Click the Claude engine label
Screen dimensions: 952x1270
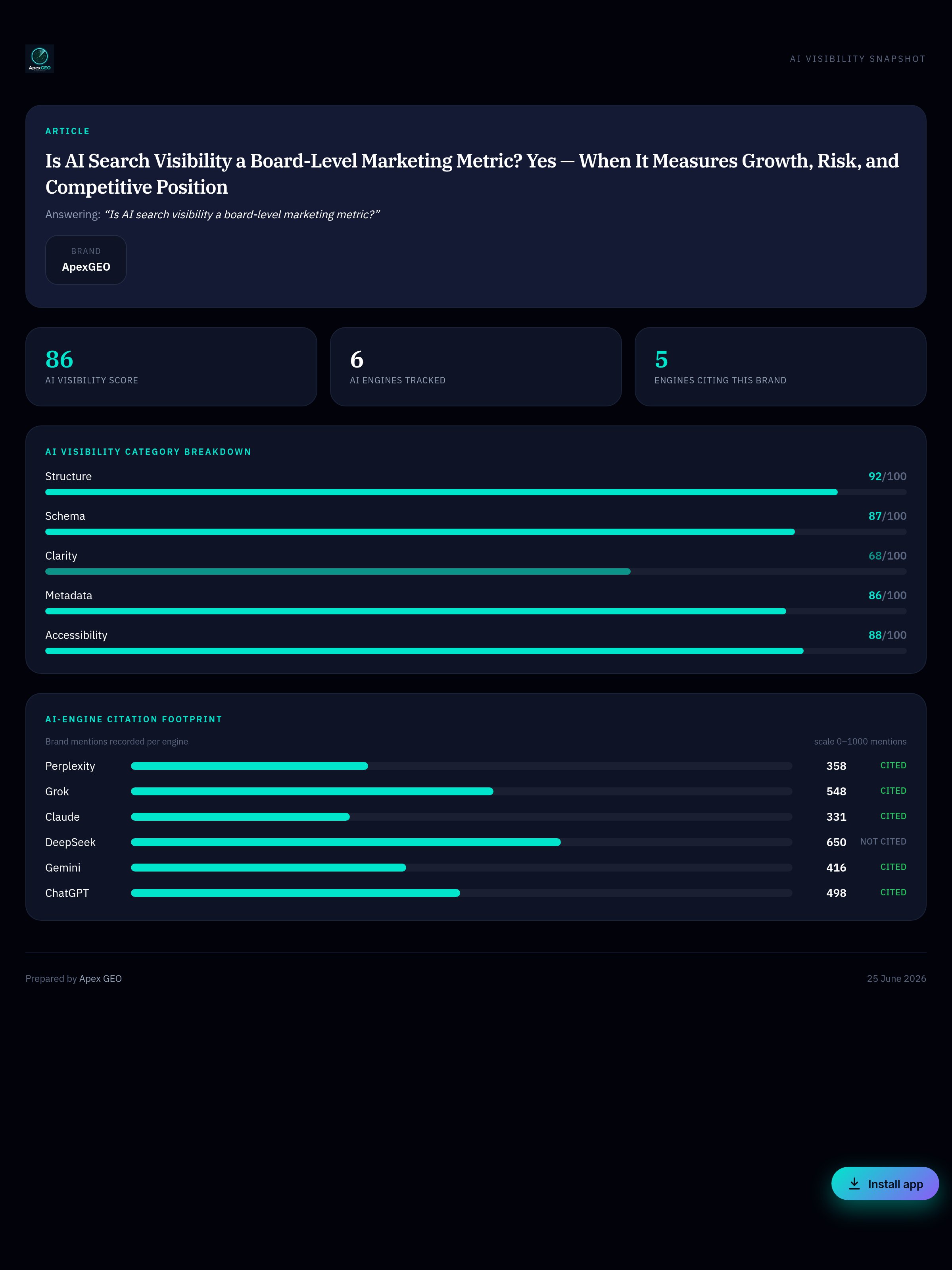(63, 816)
